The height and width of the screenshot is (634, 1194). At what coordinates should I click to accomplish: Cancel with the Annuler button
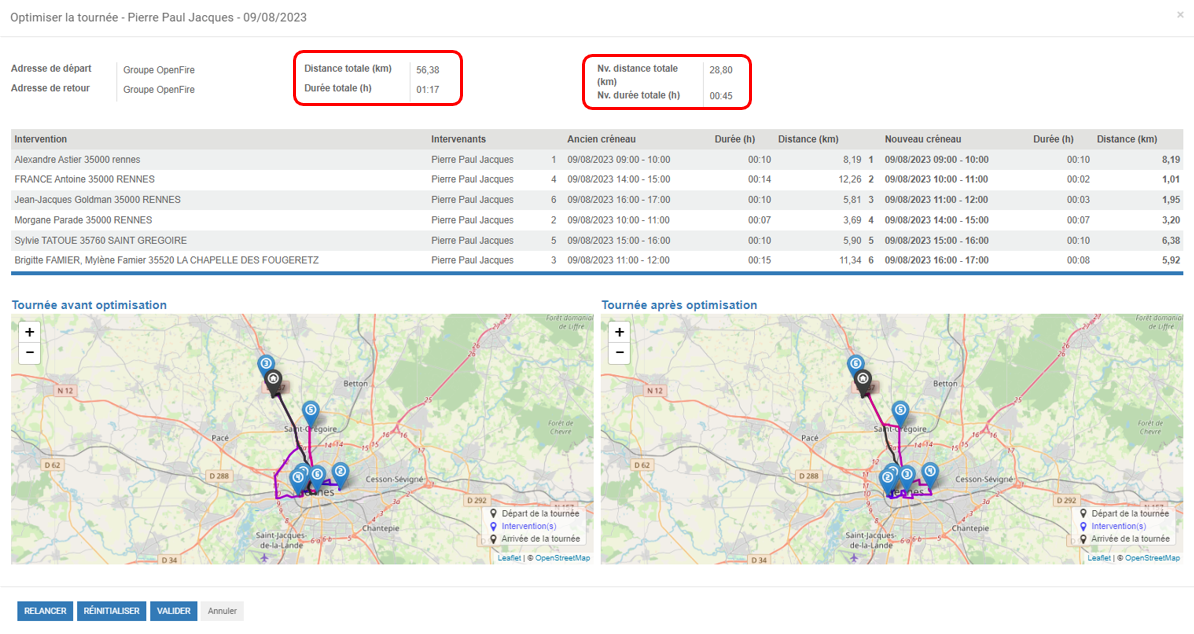point(222,611)
